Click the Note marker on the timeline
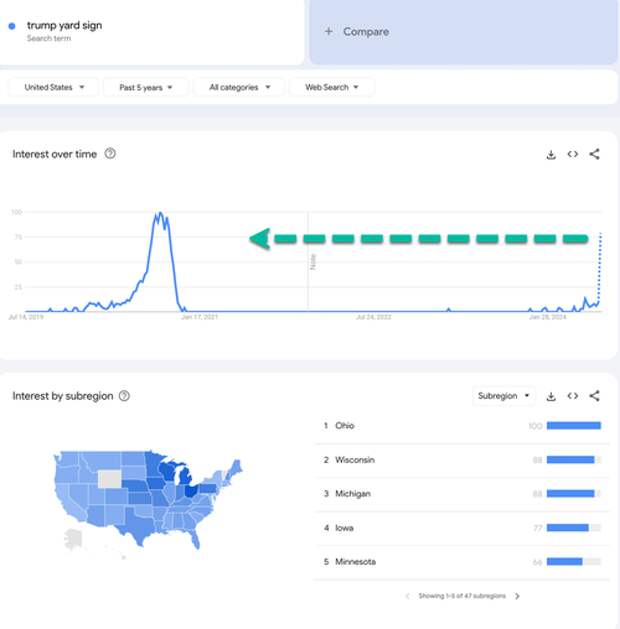This screenshot has width=620, height=629. click(x=313, y=262)
